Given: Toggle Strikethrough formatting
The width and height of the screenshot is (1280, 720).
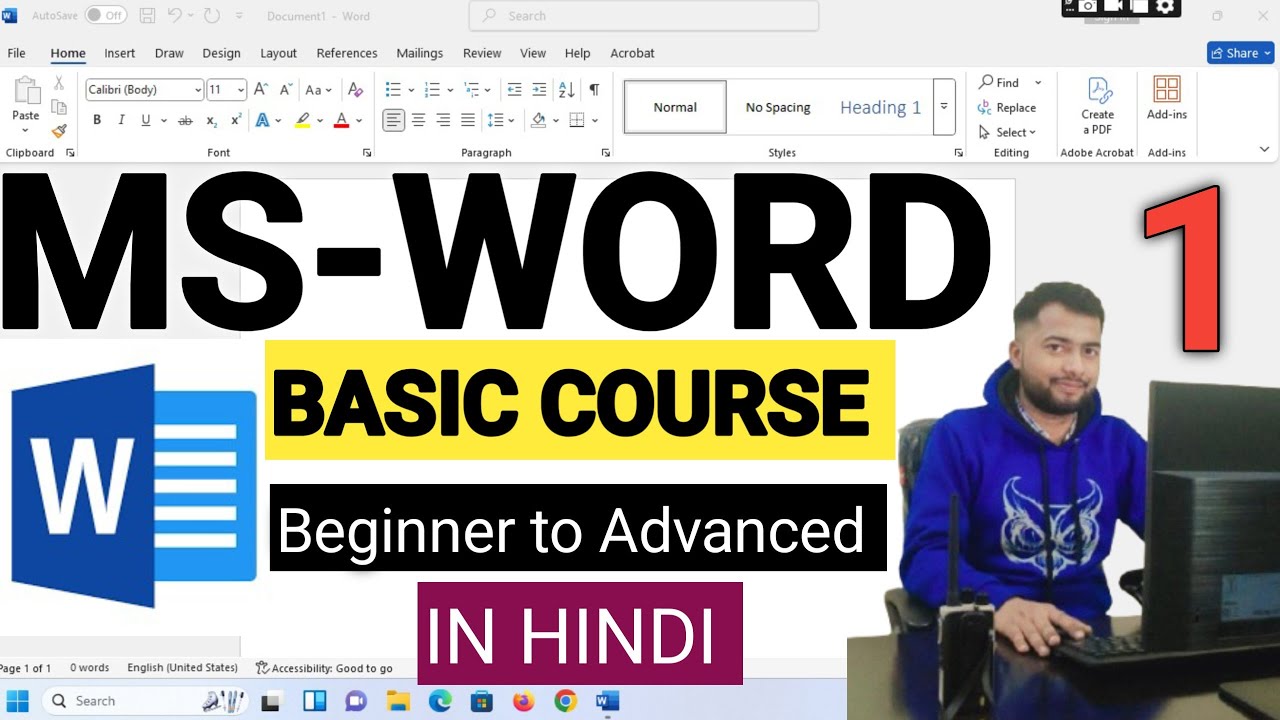Looking at the screenshot, I should tap(185, 120).
